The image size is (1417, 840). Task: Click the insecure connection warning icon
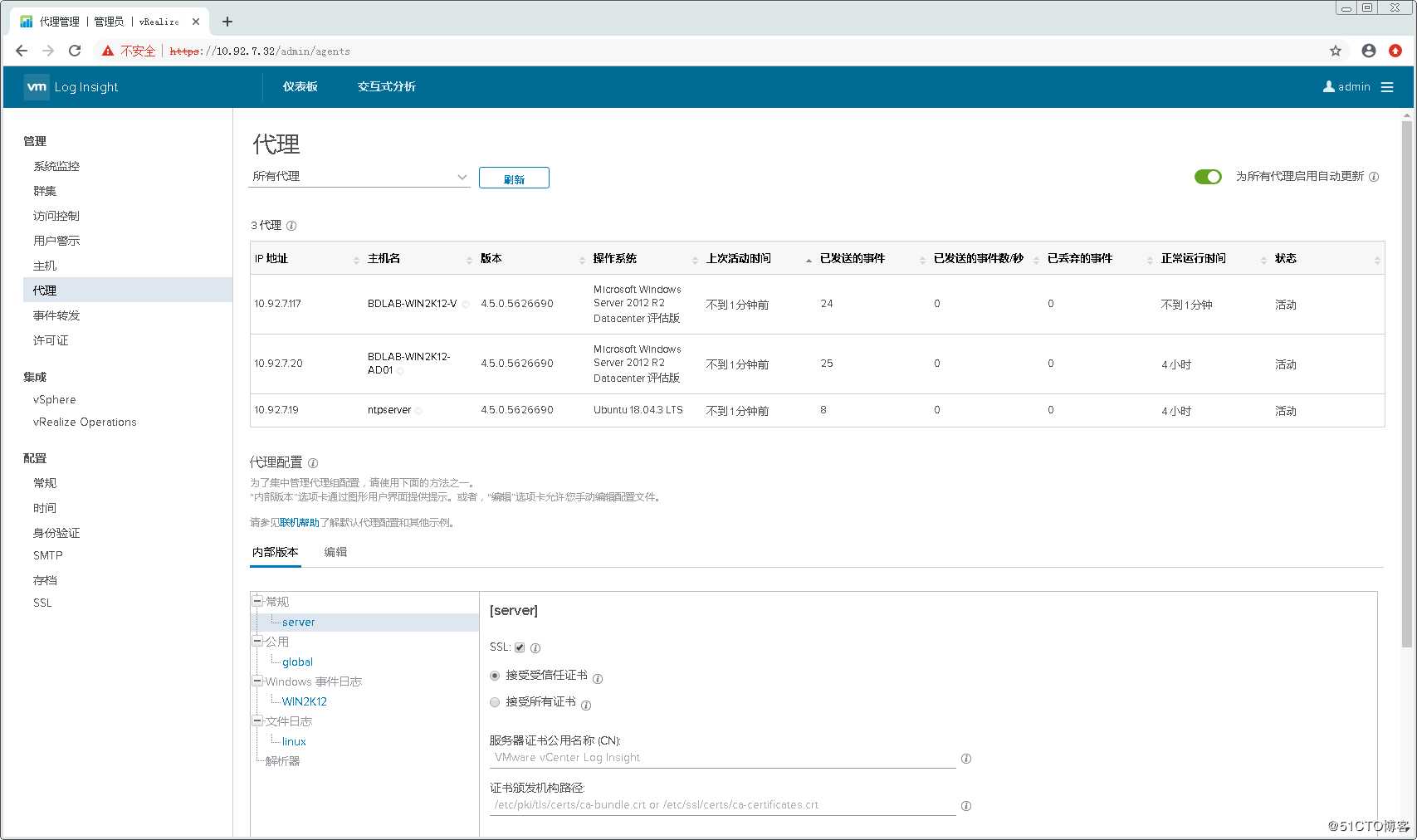(x=108, y=51)
